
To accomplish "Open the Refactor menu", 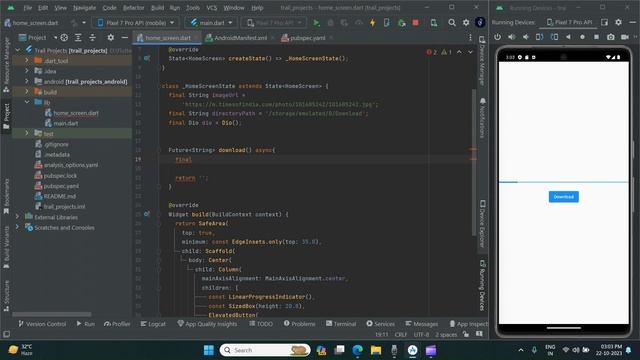I will (133, 8).
